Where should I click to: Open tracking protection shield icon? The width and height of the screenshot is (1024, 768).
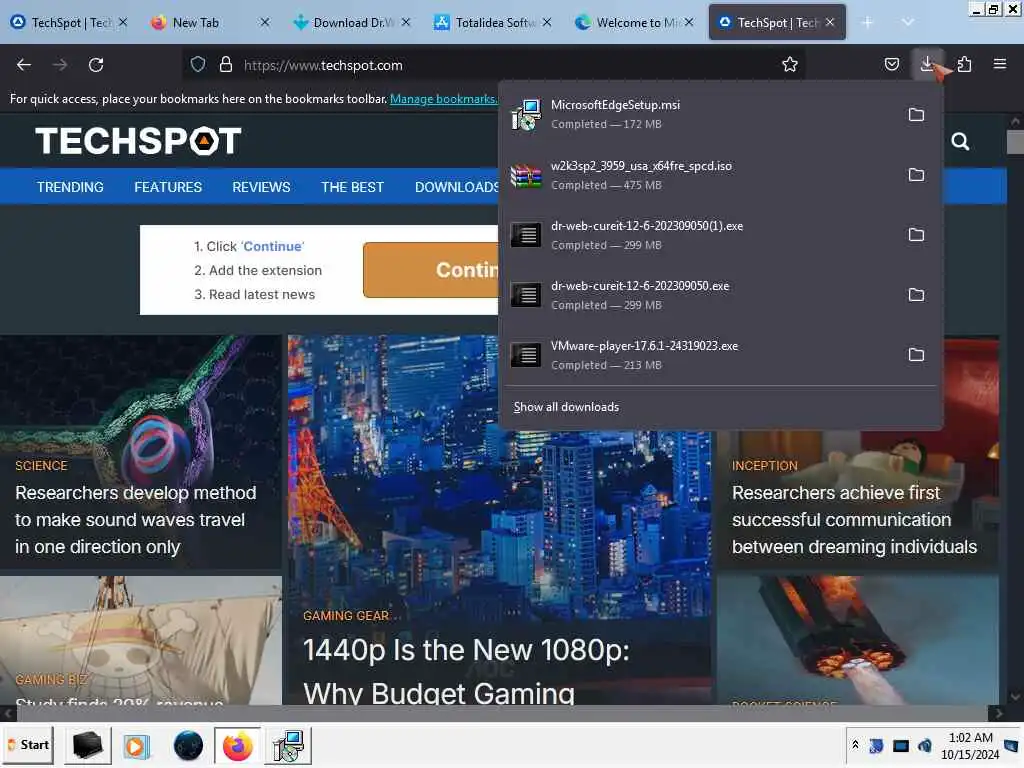(x=198, y=65)
